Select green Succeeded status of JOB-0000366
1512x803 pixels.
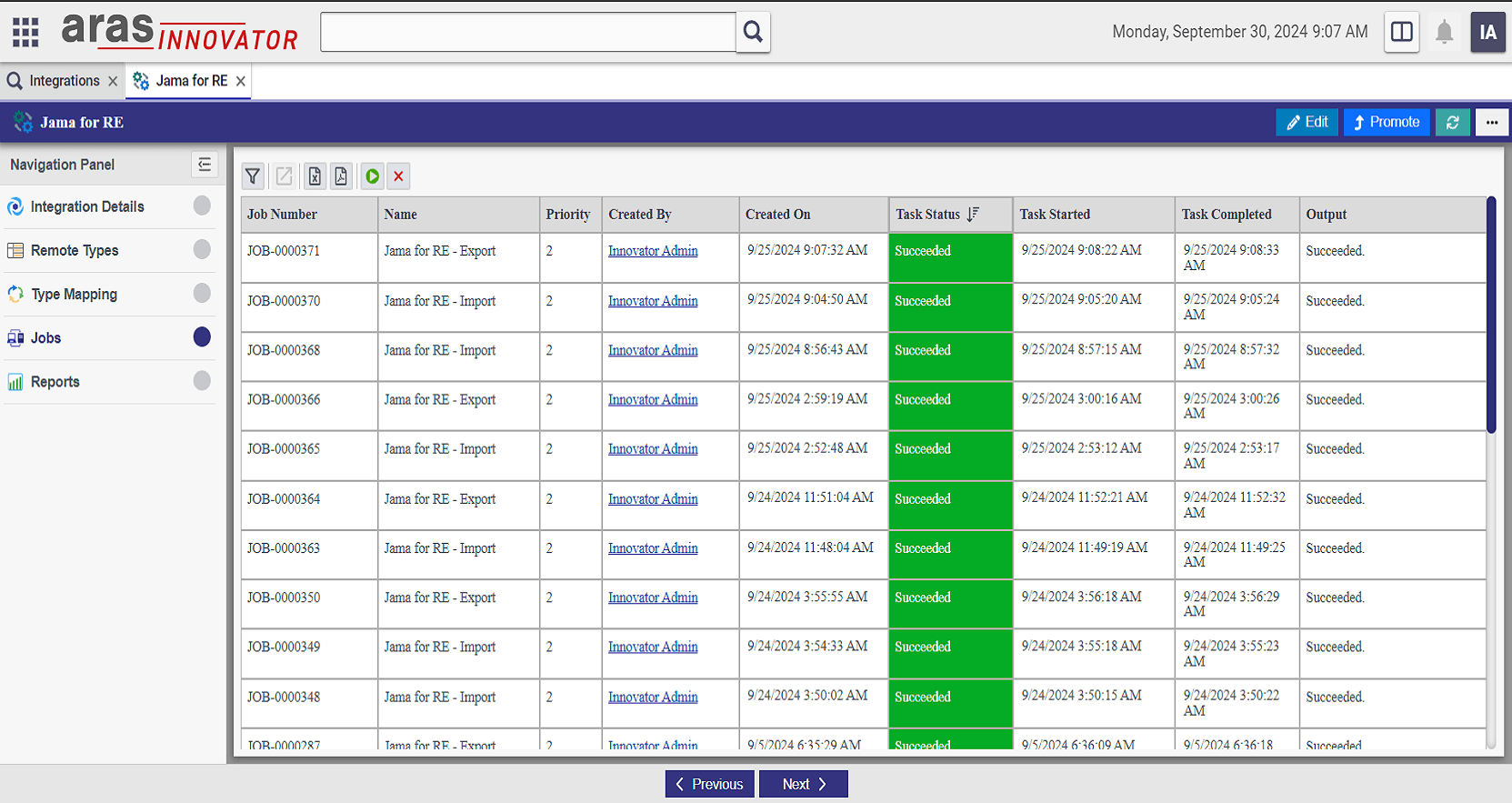(x=950, y=406)
